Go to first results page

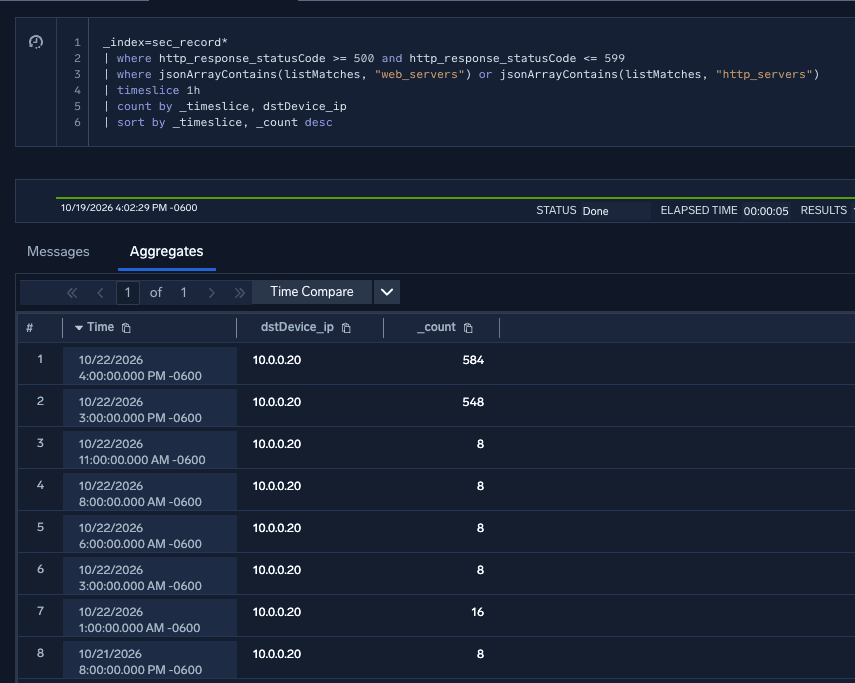tap(72, 293)
